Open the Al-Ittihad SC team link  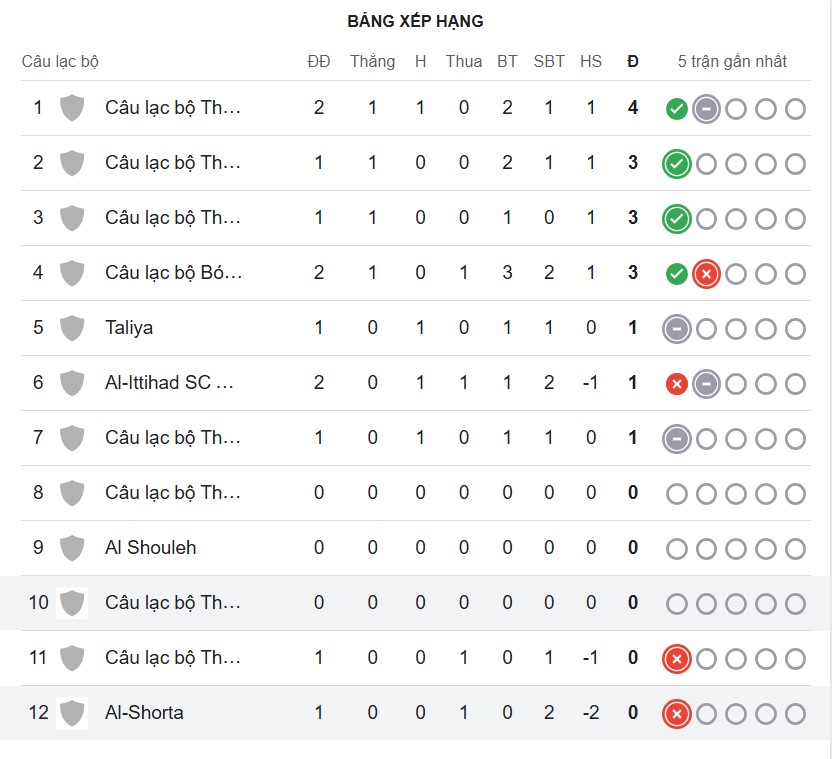point(169,383)
